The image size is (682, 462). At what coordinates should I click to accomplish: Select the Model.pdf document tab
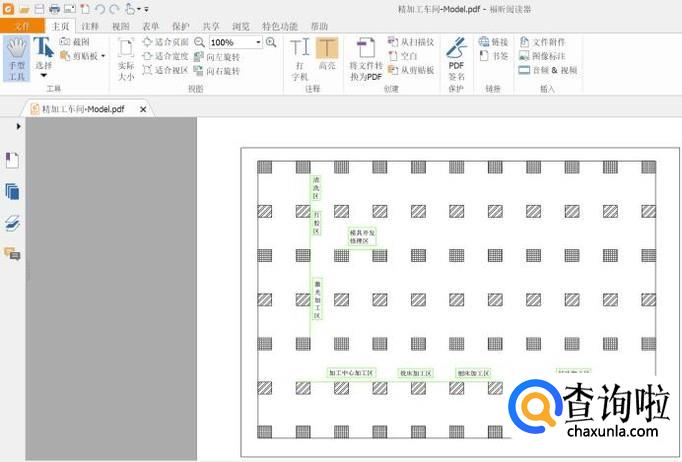83,109
